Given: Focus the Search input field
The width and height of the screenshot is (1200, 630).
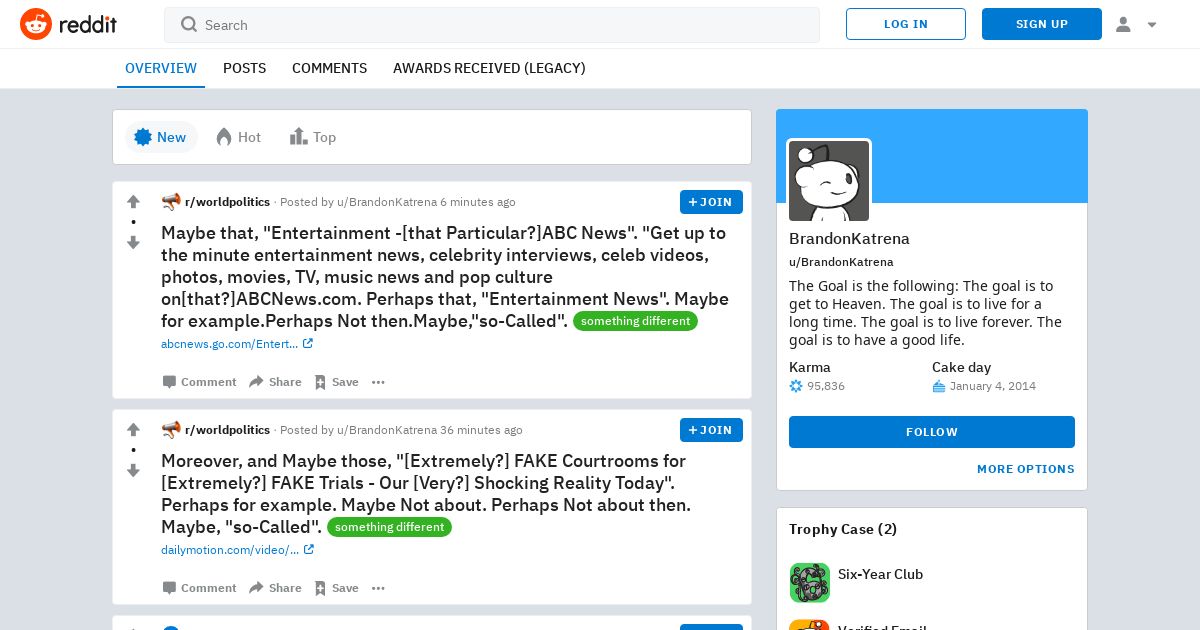Looking at the screenshot, I should 492,25.
